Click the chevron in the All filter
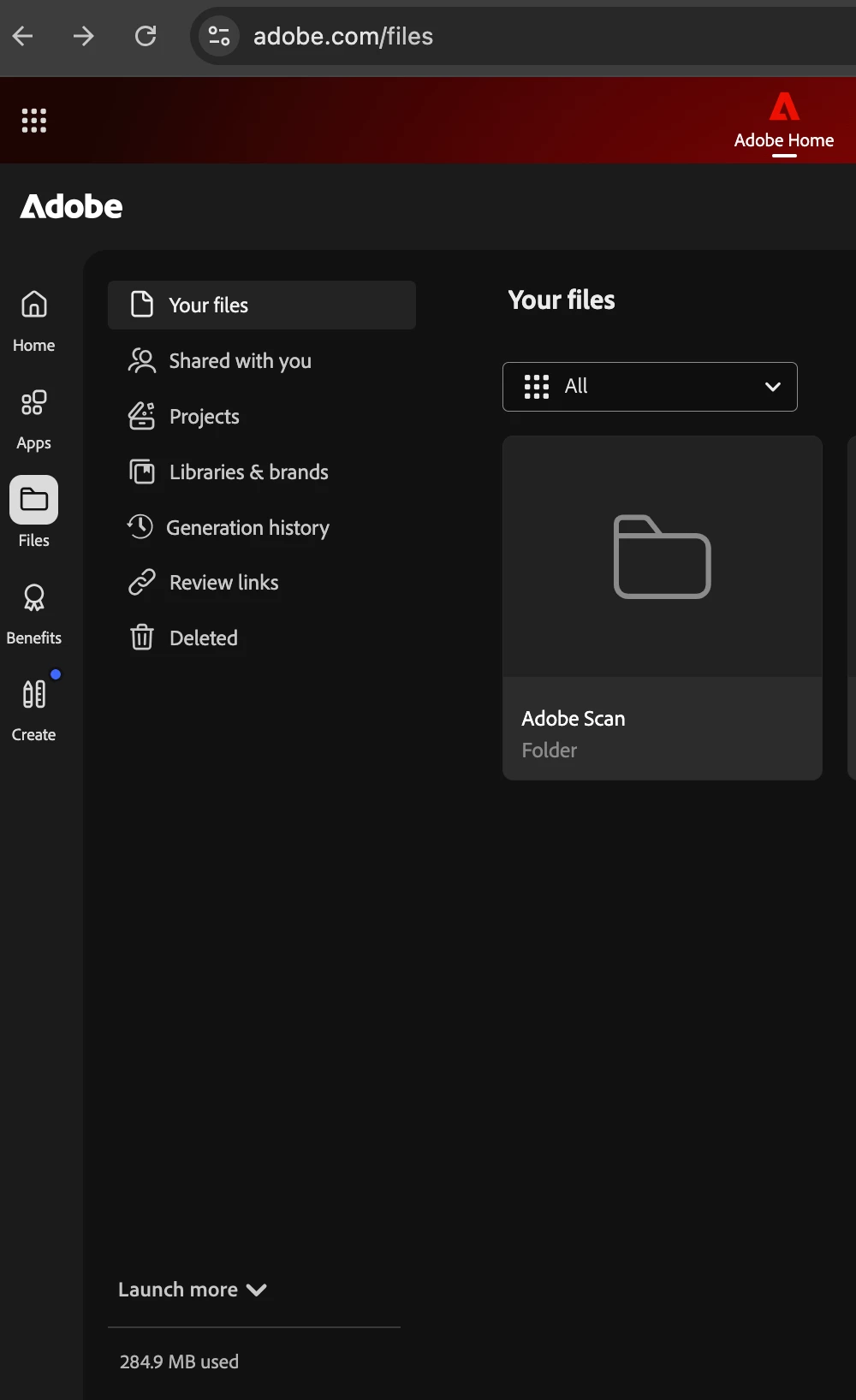 point(772,387)
